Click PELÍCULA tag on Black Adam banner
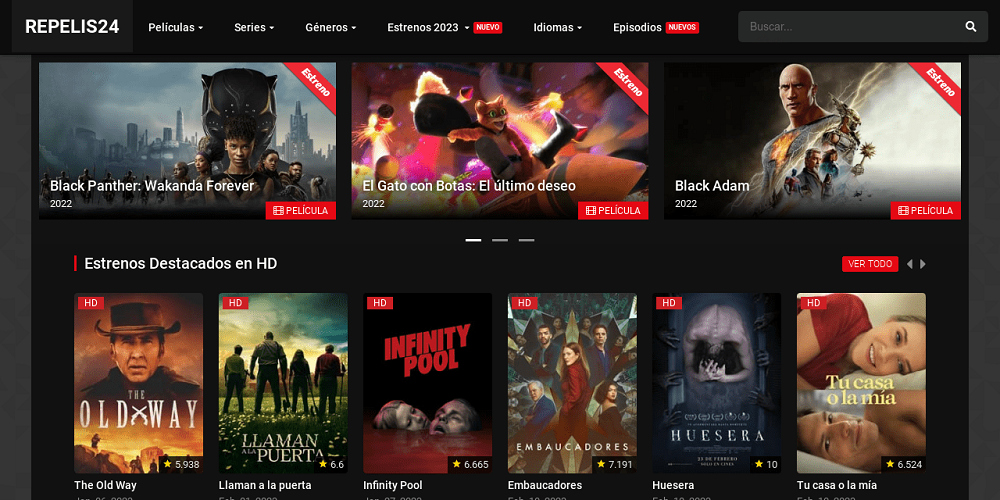This screenshot has height=500, width=1000. 926,210
